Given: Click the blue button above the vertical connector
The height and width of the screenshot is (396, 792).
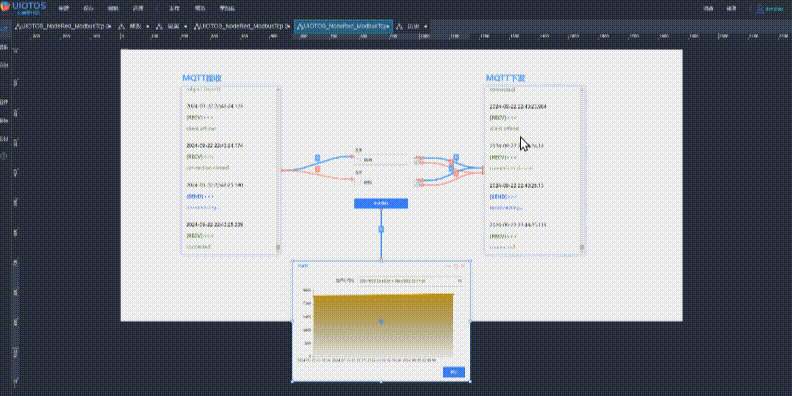Looking at the screenshot, I should pos(381,203).
